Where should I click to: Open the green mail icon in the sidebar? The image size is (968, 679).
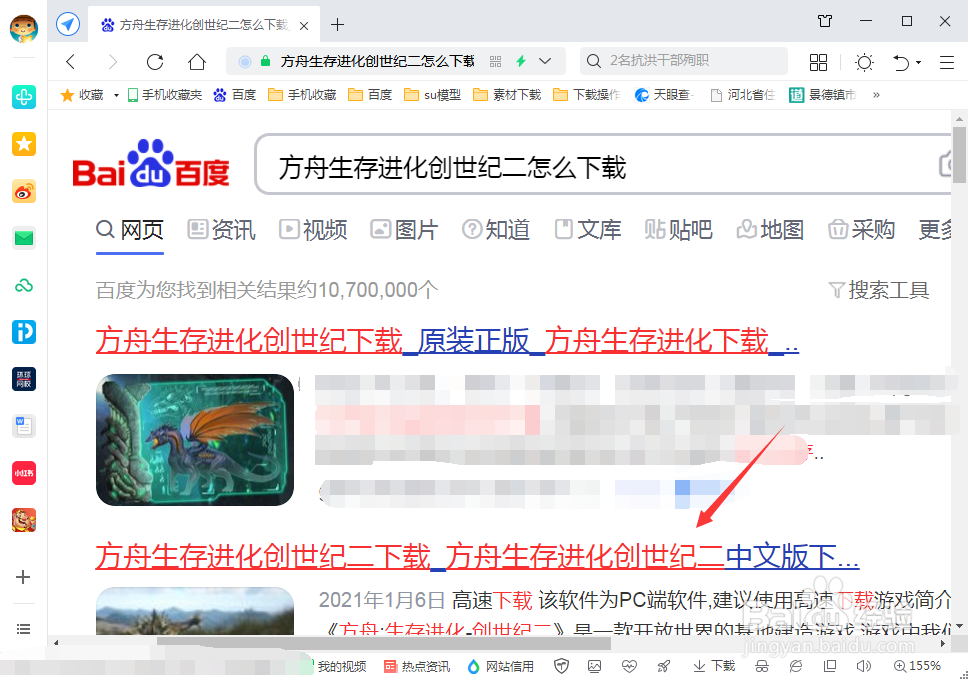pos(23,238)
